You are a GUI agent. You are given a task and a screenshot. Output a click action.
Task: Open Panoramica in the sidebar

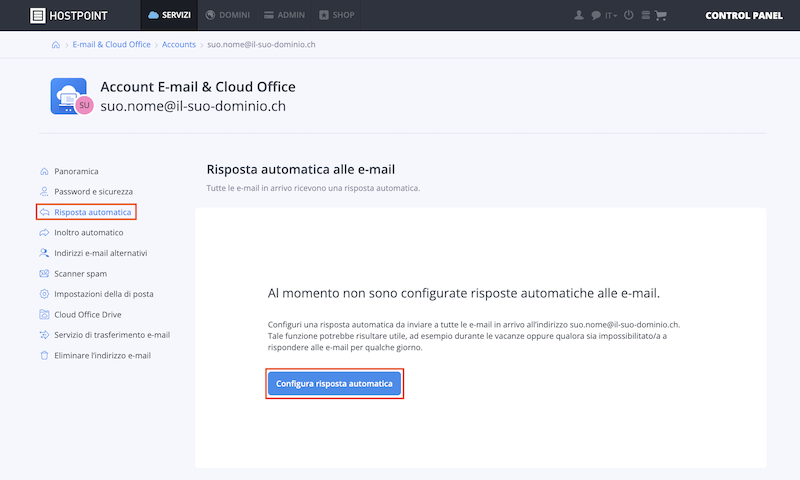tap(77, 171)
